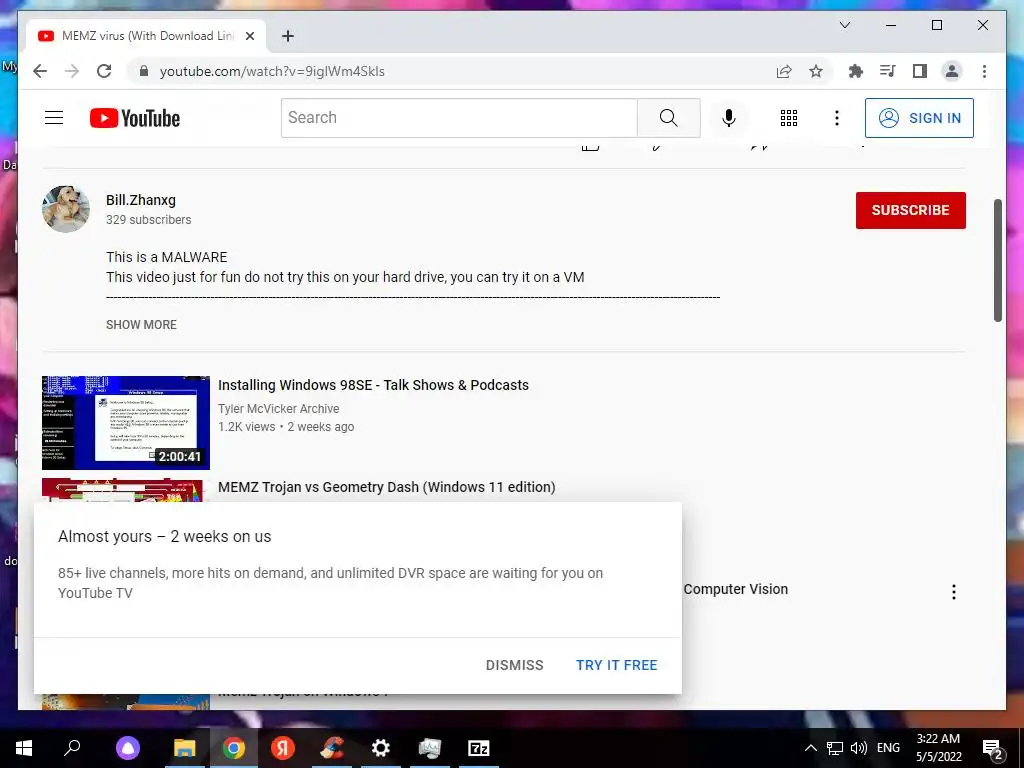The height and width of the screenshot is (768, 1024).
Task: Click the page vertical scrollbar
Action: tap(997, 260)
